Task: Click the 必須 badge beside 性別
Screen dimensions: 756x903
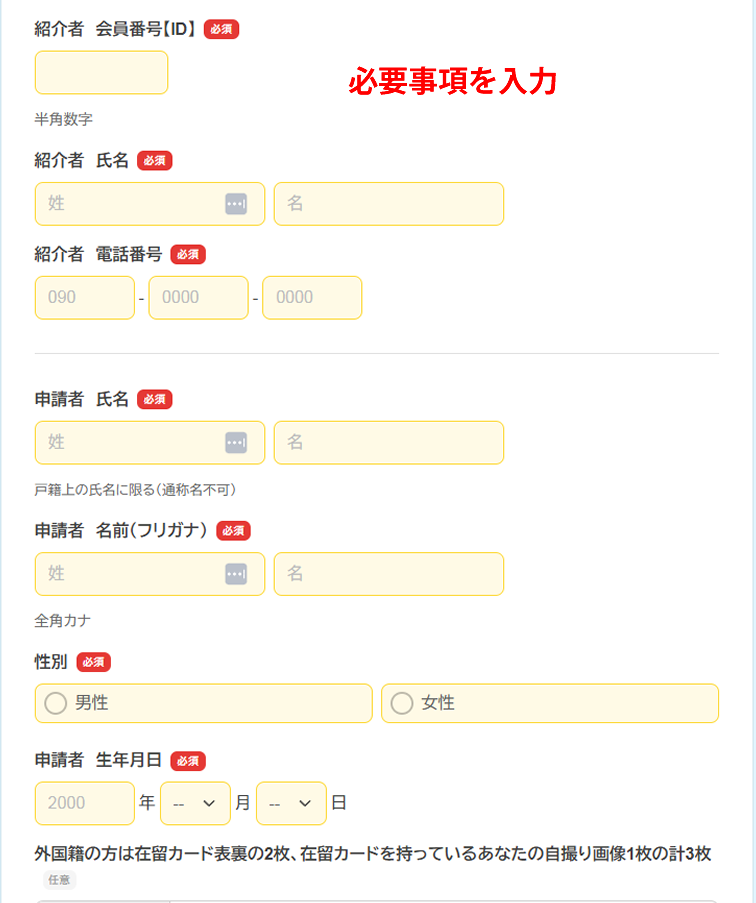Action: [x=93, y=662]
